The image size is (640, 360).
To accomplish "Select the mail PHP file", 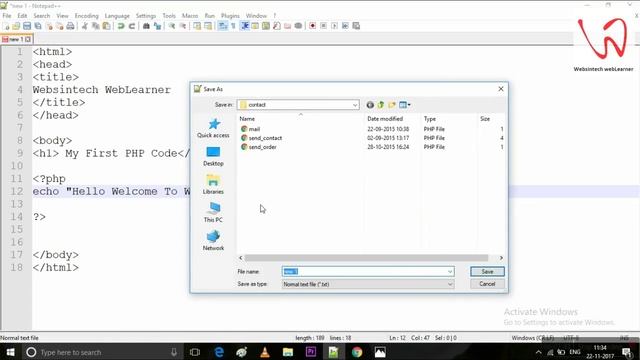I will pos(254,129).
